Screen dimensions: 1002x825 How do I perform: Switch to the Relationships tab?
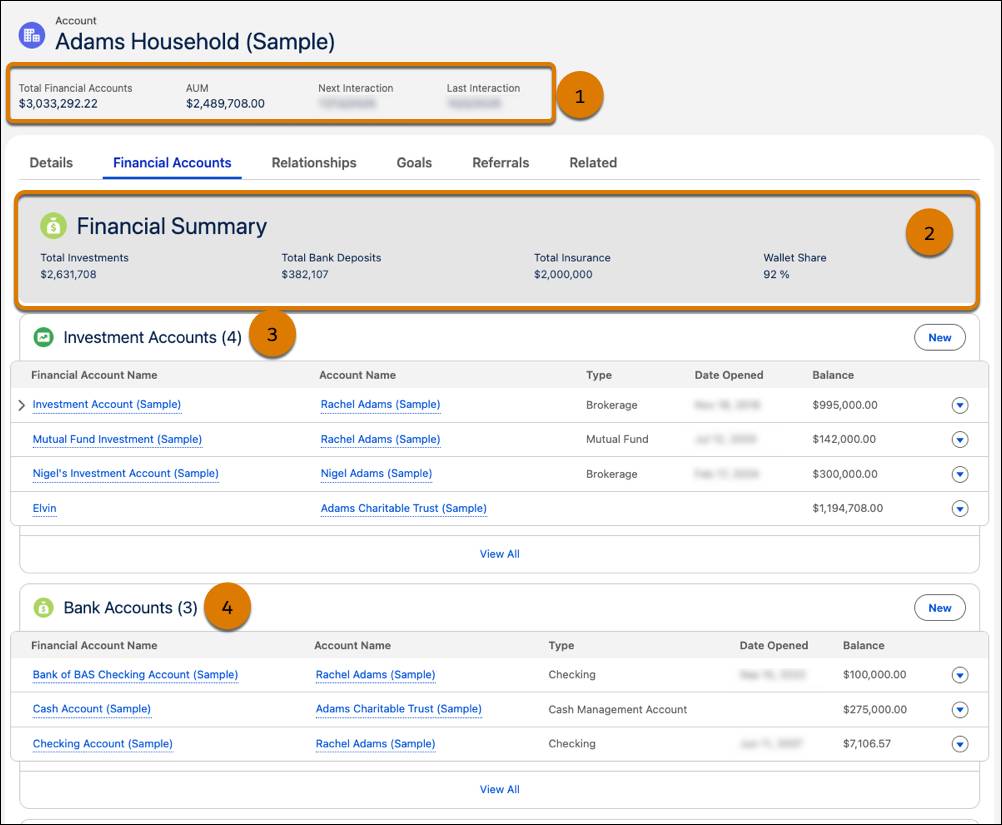(314, 162)
